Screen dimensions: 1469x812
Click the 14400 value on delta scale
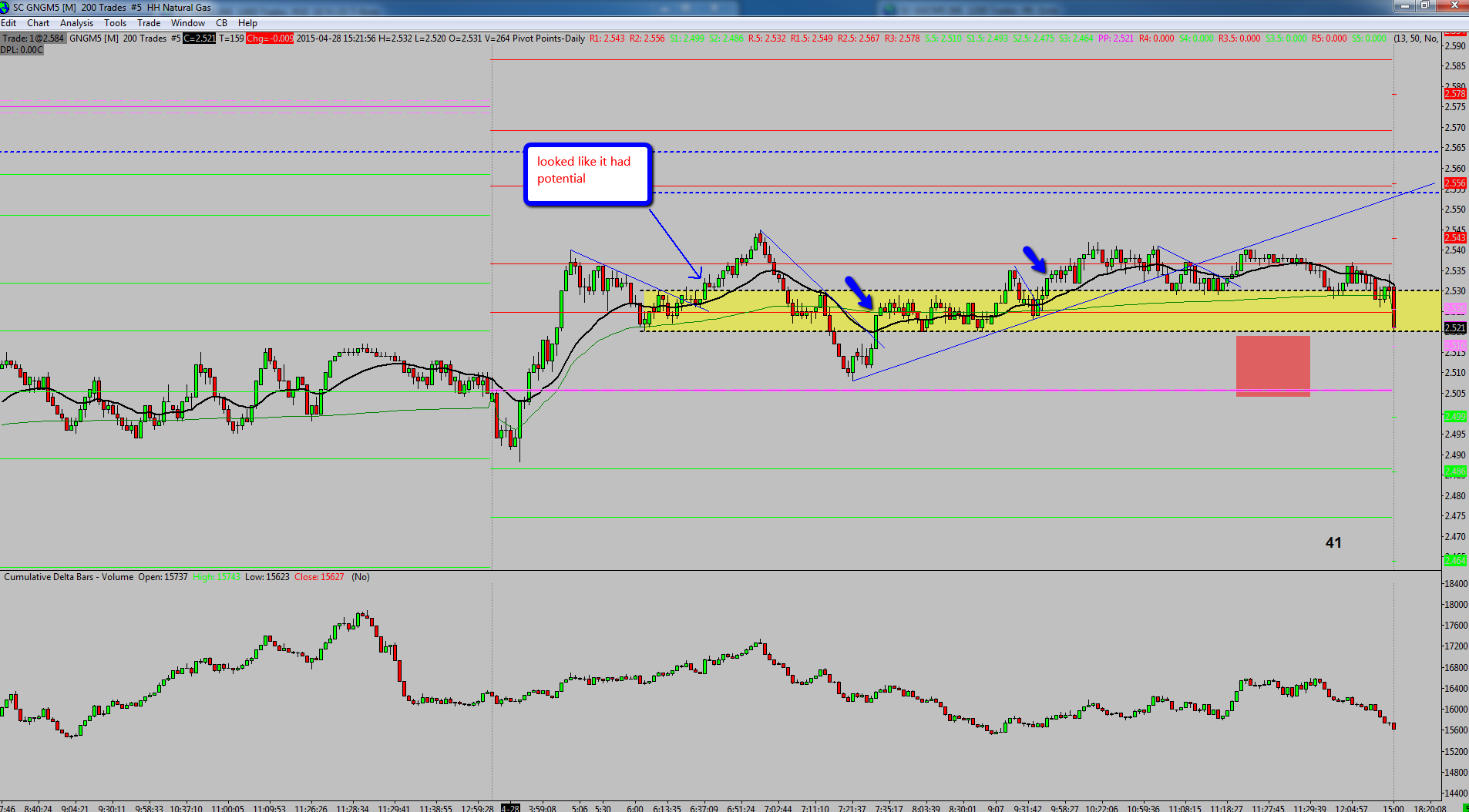click(1456, 794)
